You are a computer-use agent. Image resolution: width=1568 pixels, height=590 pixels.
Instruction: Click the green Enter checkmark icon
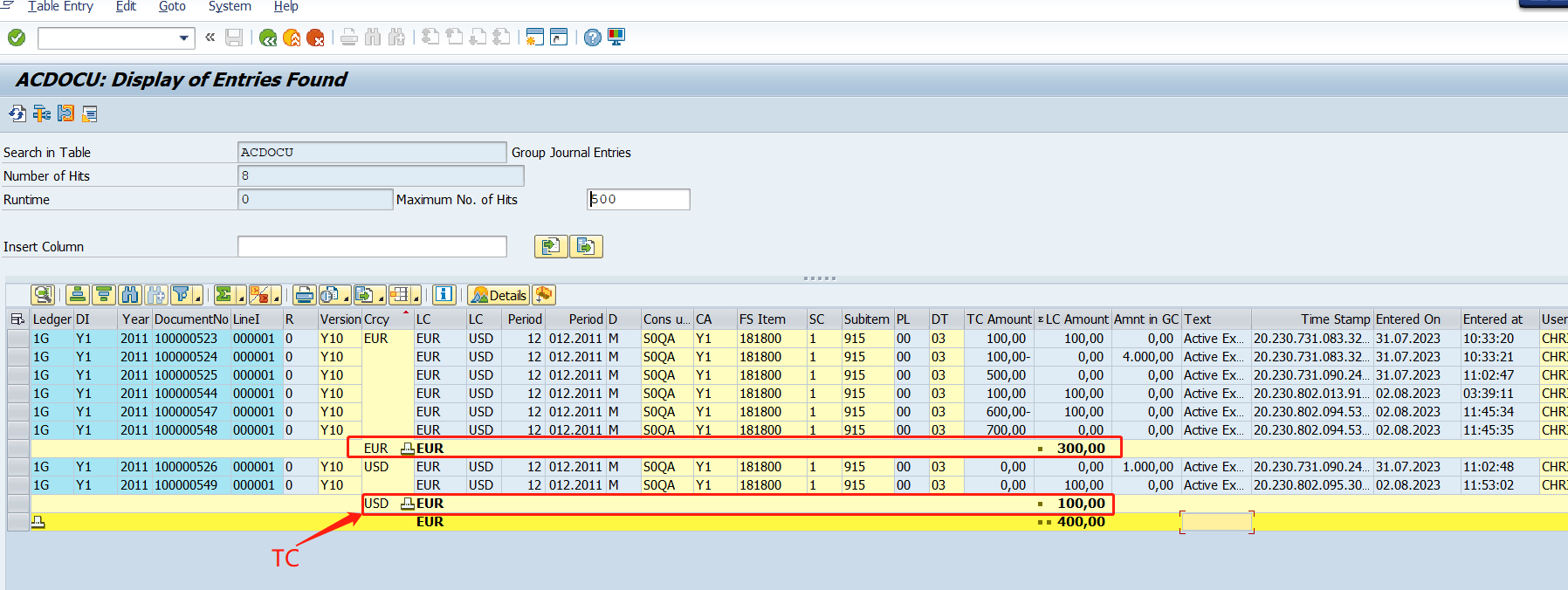click(x=17, y=38)
